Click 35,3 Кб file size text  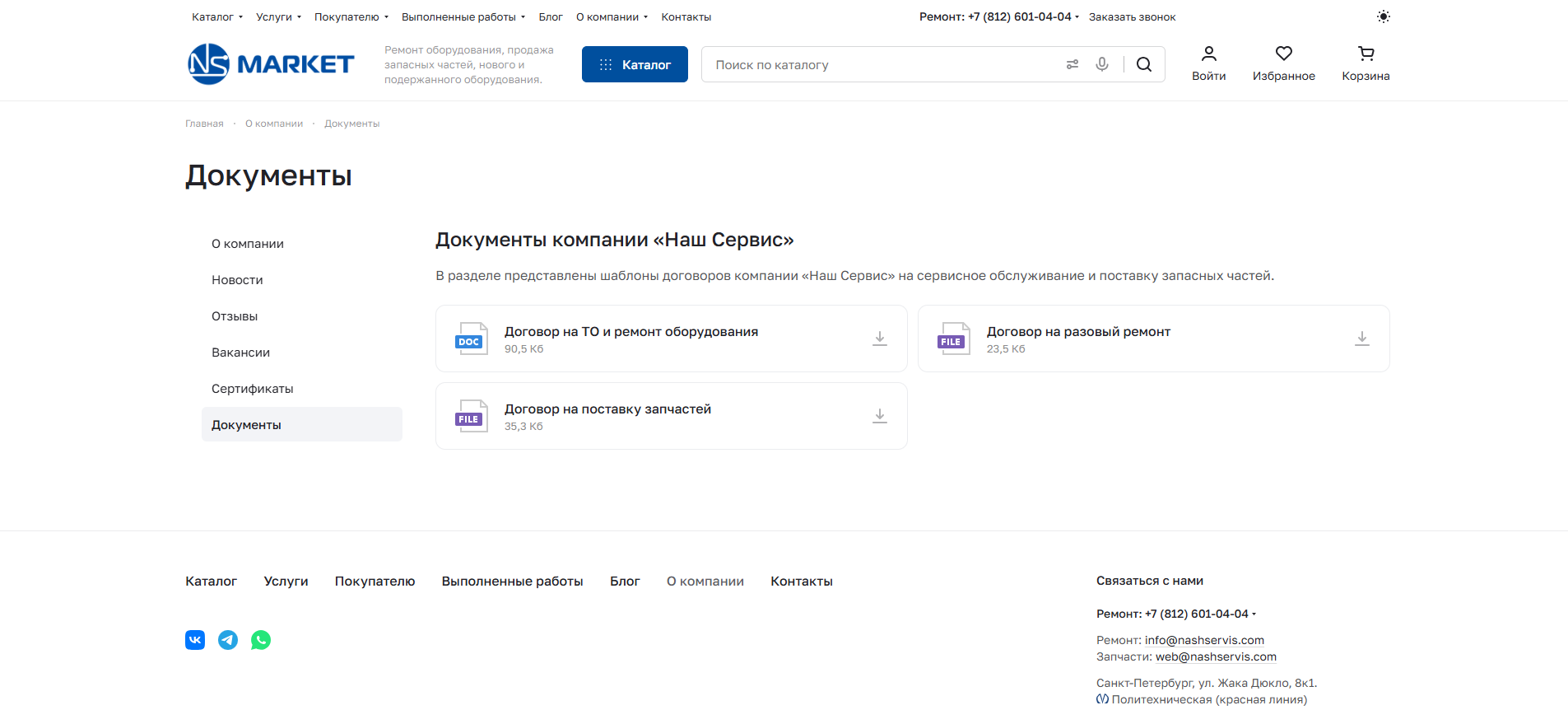click(523, 427)
